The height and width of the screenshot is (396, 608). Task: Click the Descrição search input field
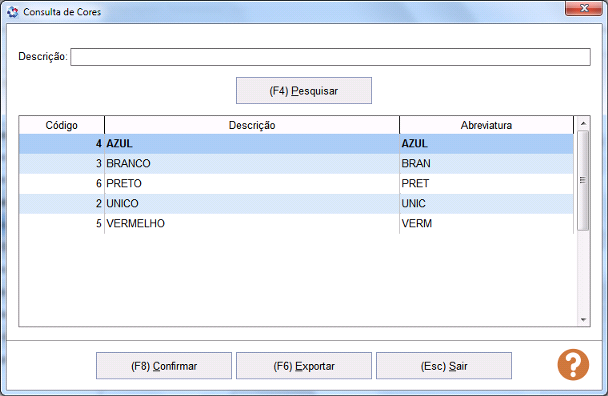(330, 57)
